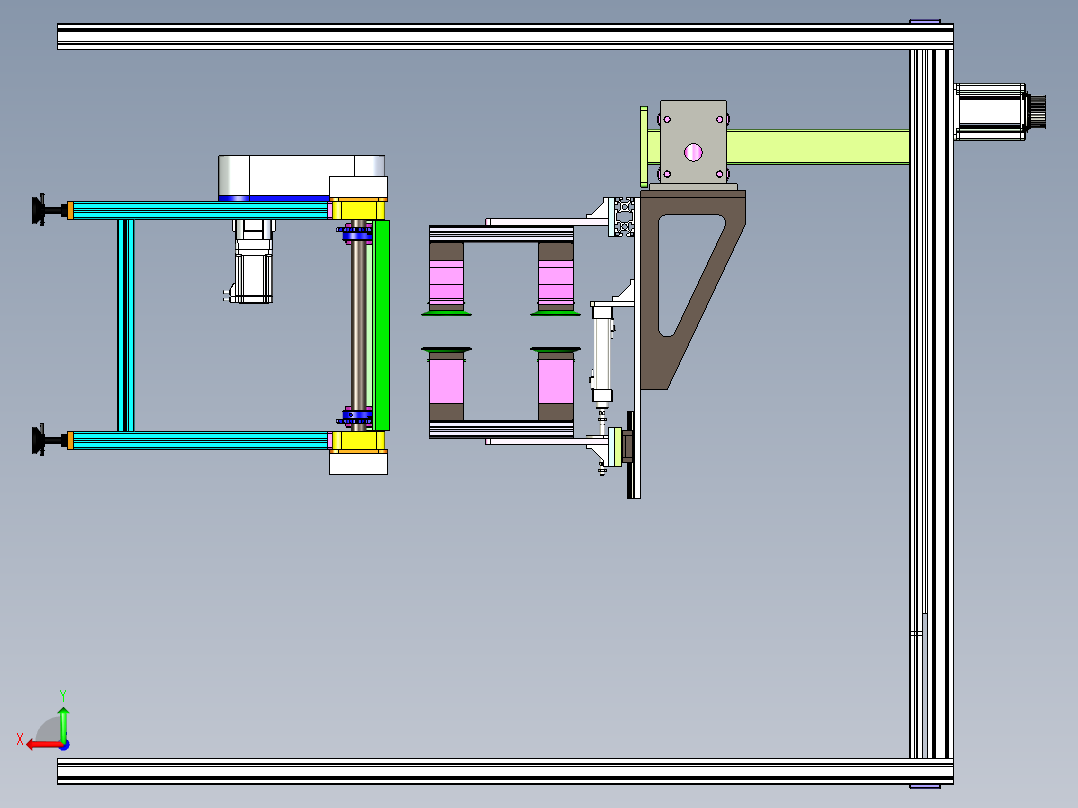Image resolution: width=1078 pixels, height=808 pixels.
Task: Select the upper blue sprocket on the shaft
Action: coord(356,236)
